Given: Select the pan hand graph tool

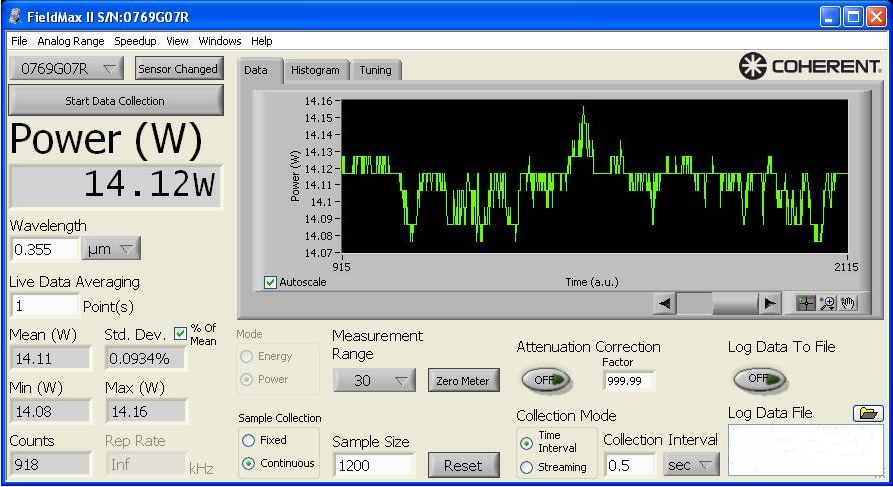Looking at the screenshot, I should click(x=848, y=304).
